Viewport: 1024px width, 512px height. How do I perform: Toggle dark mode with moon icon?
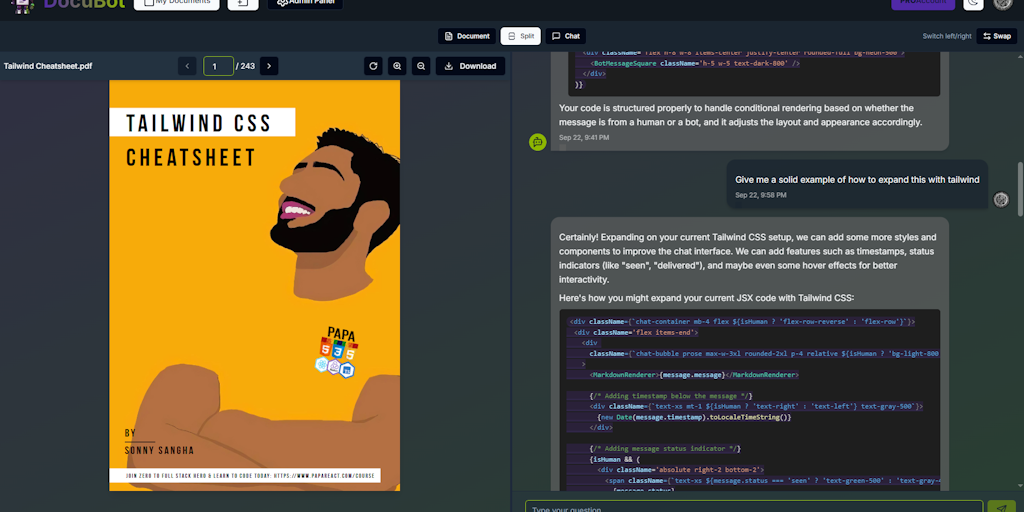point(973,3)
